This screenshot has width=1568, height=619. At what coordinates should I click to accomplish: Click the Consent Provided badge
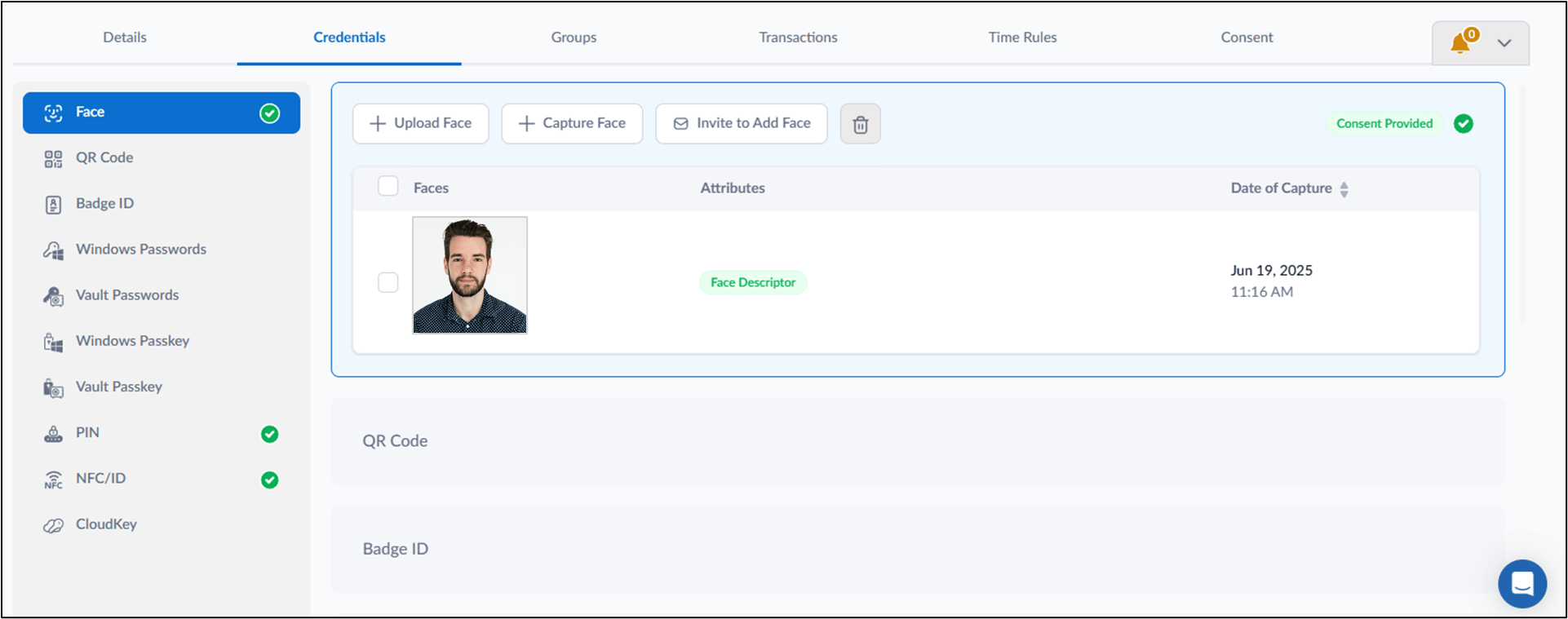pos(1384,124)
